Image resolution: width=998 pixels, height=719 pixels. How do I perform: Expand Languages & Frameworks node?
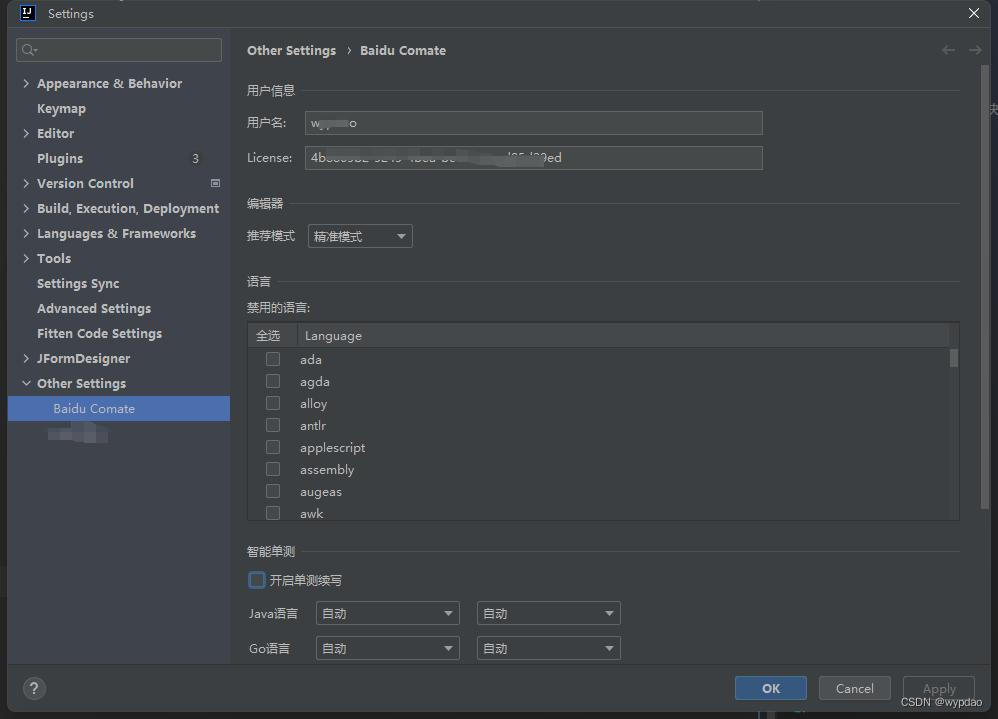pos(26,234)
